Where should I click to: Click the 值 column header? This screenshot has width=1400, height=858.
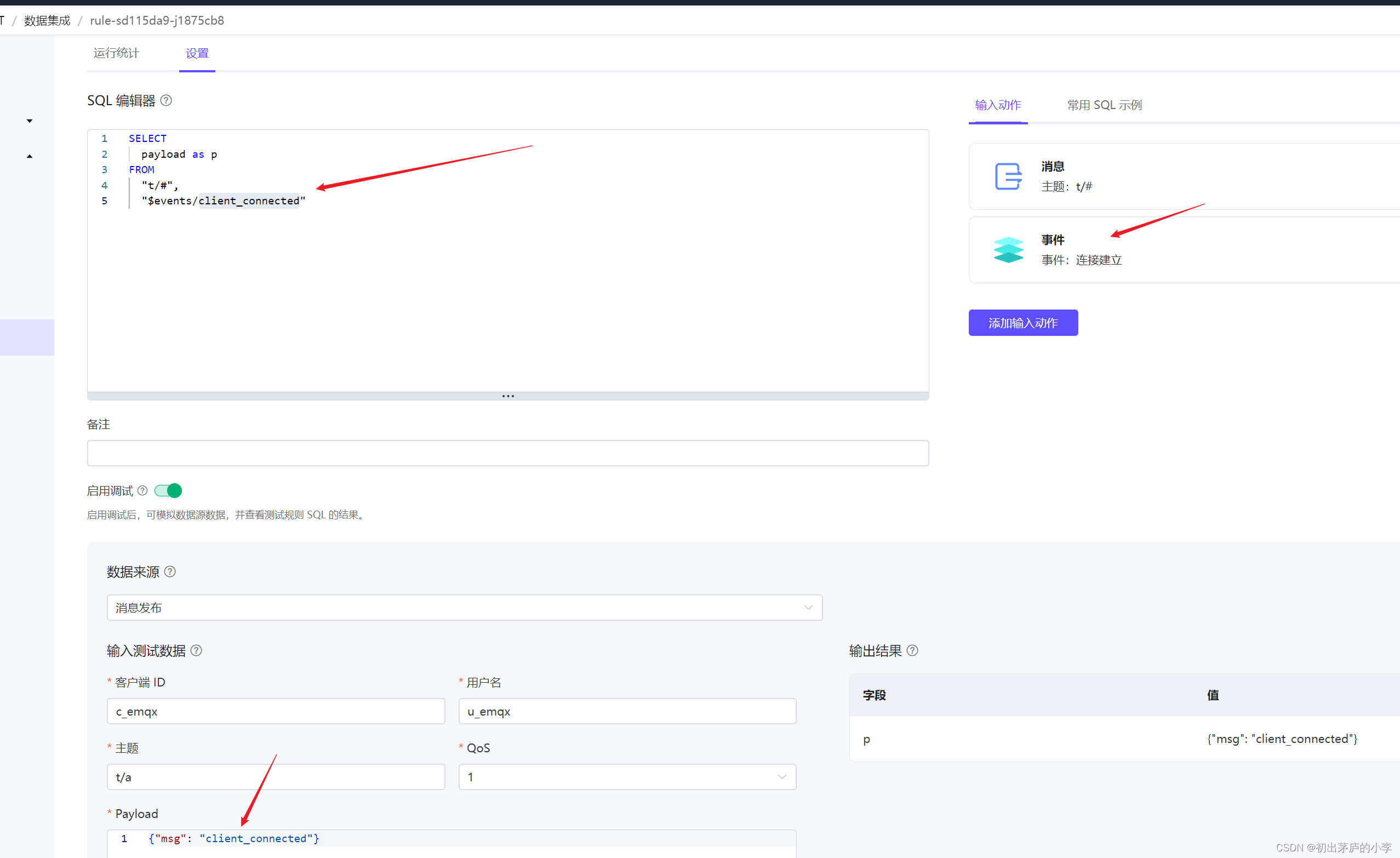tap(1213, 695)
